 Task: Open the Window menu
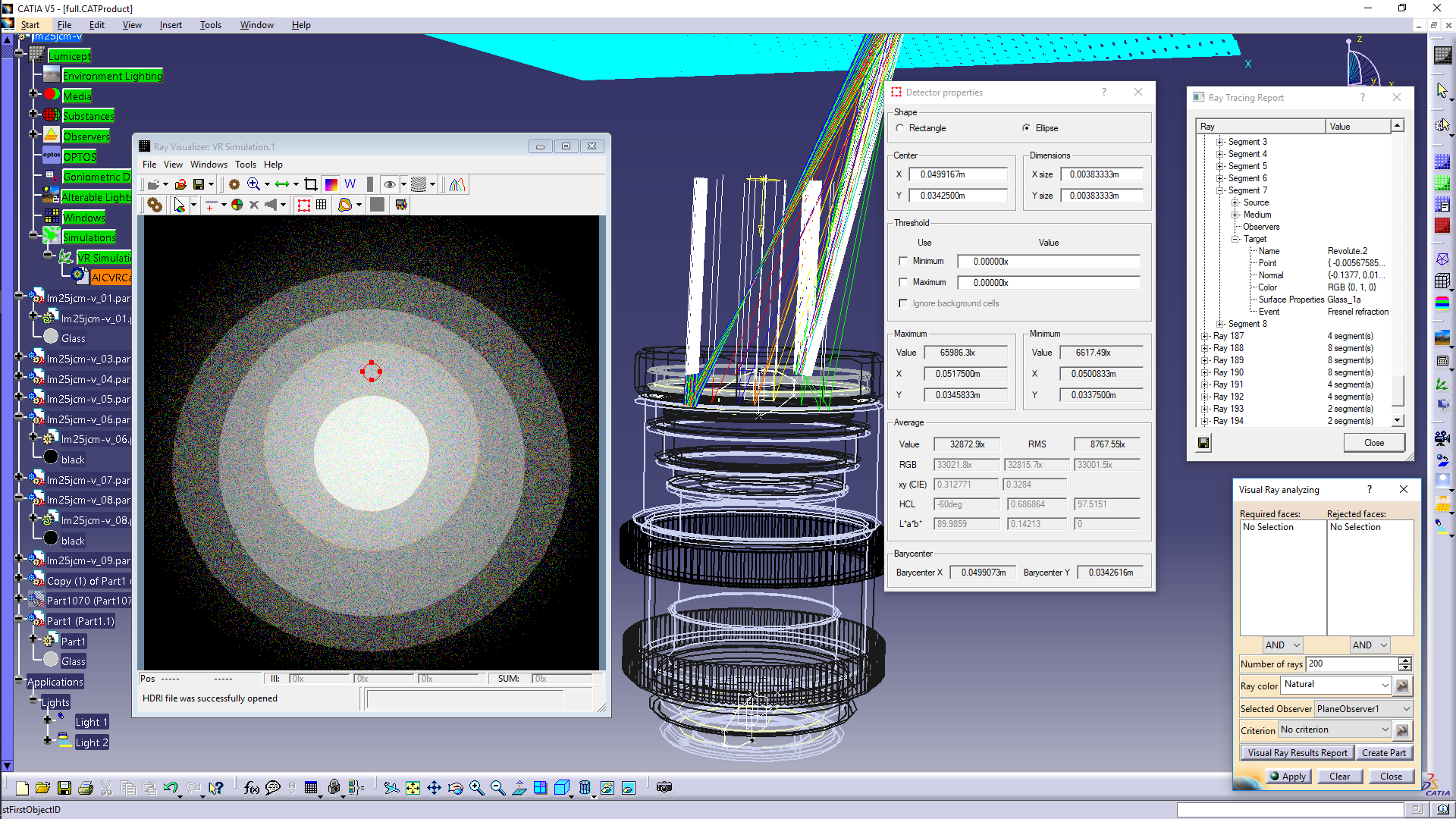click(257, 25)
